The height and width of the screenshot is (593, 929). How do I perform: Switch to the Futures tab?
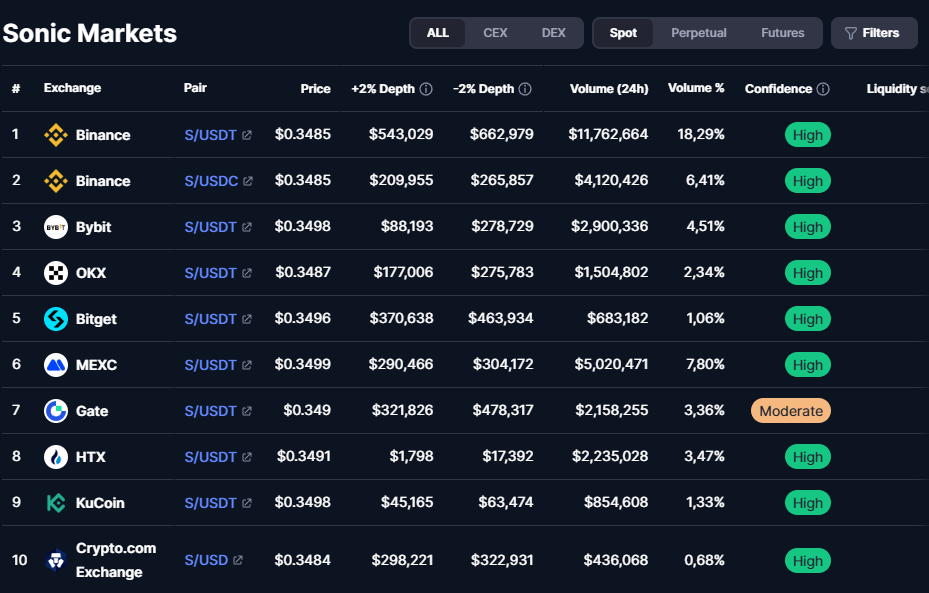coord(783,33)
